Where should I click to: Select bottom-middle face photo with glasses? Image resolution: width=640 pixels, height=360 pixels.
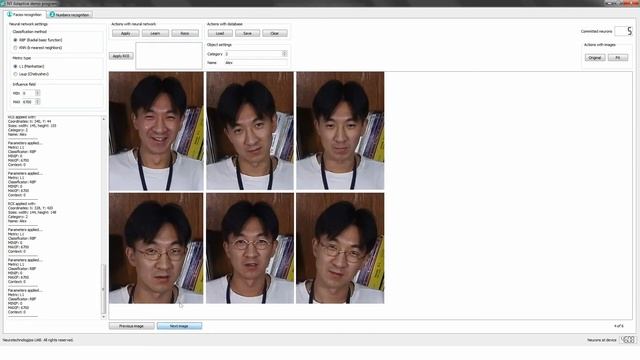coord(250,248)
